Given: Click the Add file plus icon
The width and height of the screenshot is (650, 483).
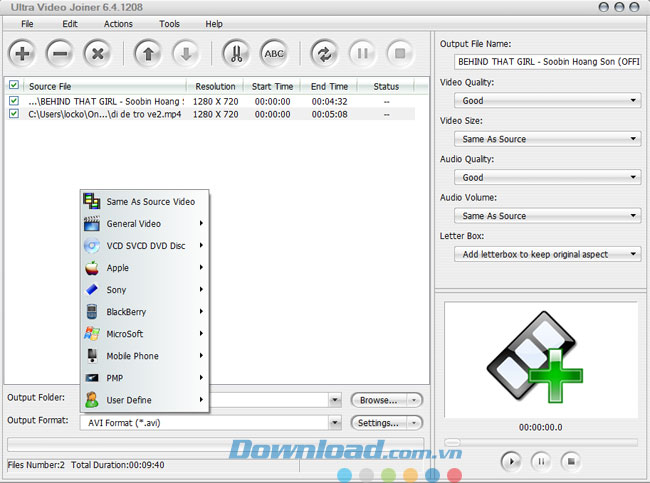Looking at the screenshot, I should (22, 53).
